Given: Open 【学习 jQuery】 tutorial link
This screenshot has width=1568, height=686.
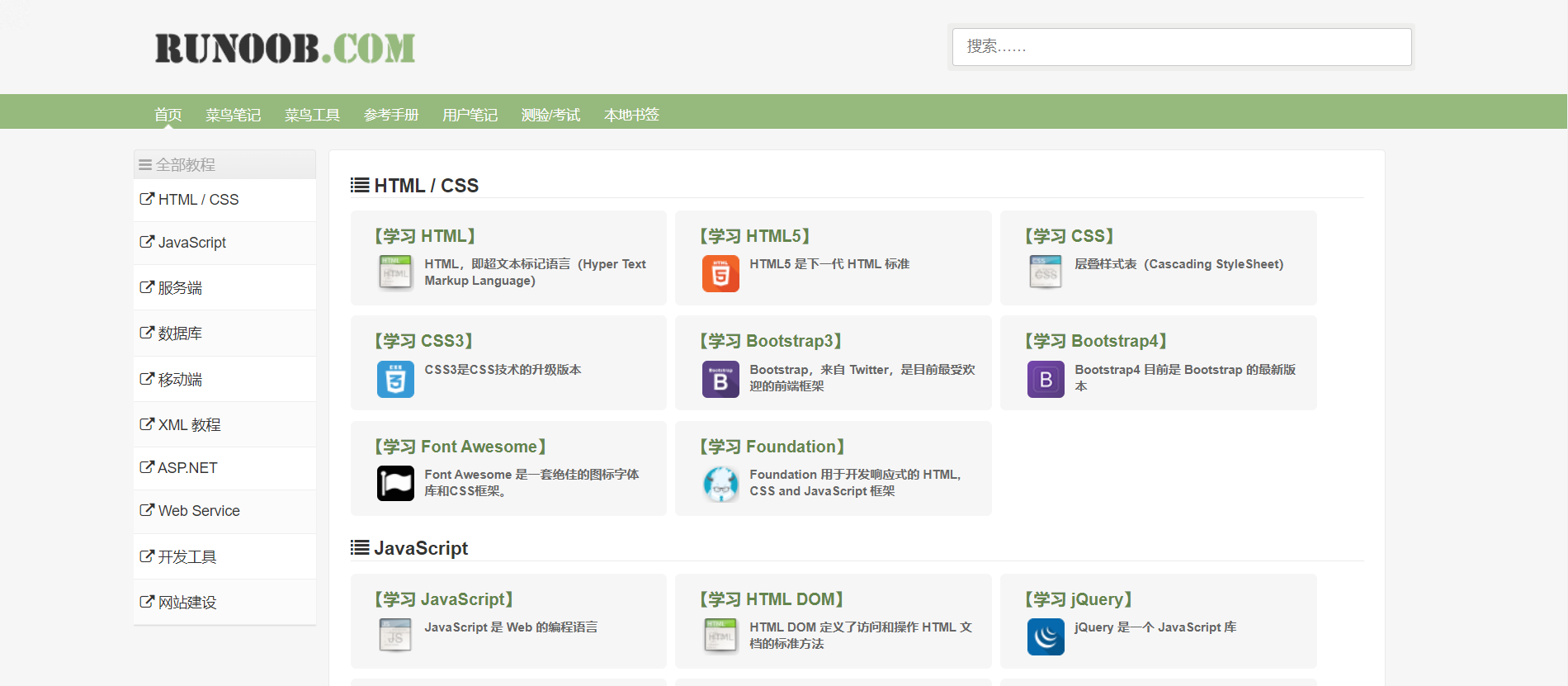Looking at the screenshot, I should [1079, 599].
